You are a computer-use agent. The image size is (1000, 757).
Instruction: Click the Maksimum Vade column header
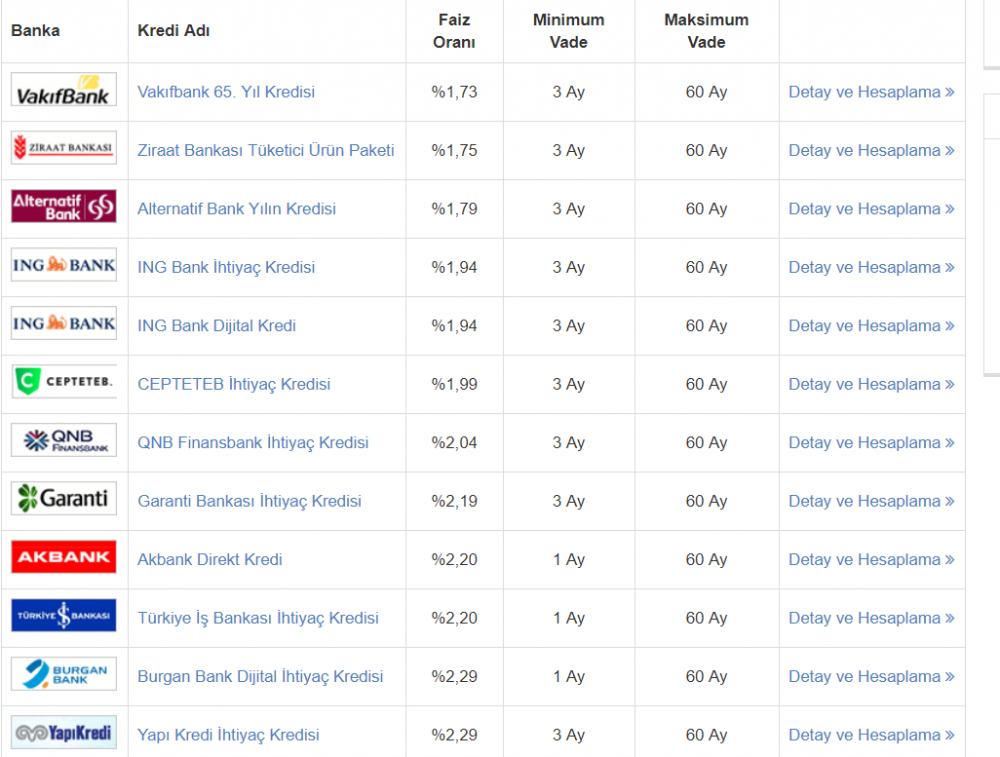(707, 31)
